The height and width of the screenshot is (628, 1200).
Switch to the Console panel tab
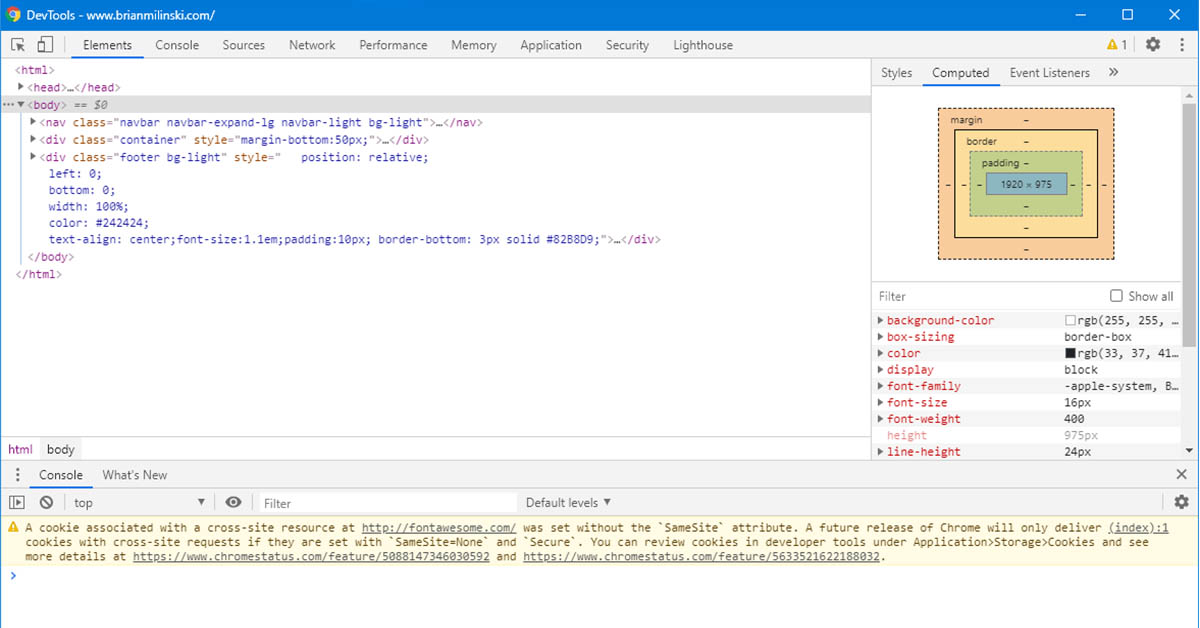pos(177,45)
